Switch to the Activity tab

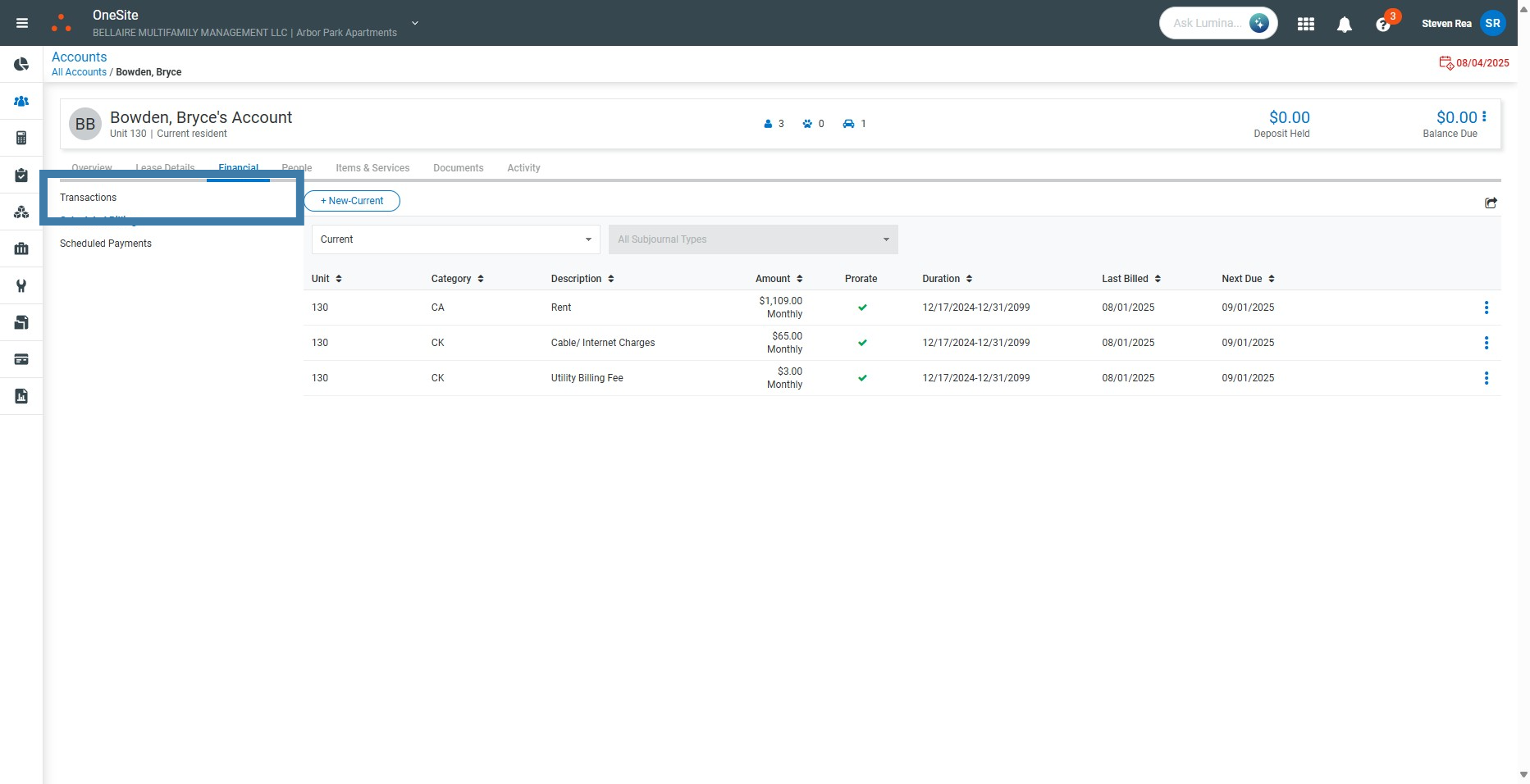523,168
